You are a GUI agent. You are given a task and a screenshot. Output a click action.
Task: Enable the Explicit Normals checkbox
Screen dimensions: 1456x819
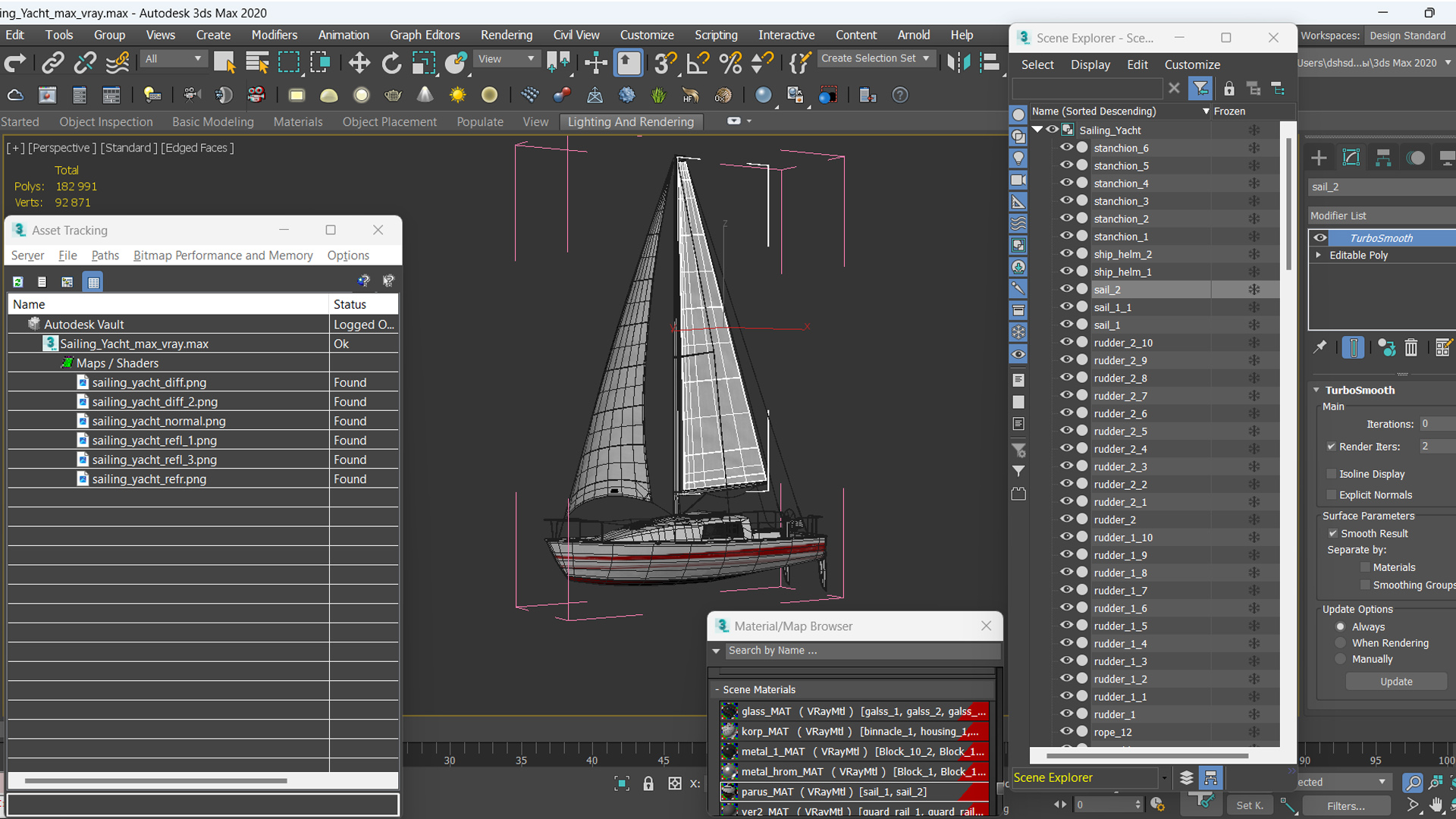click(x=1331, y=495)
